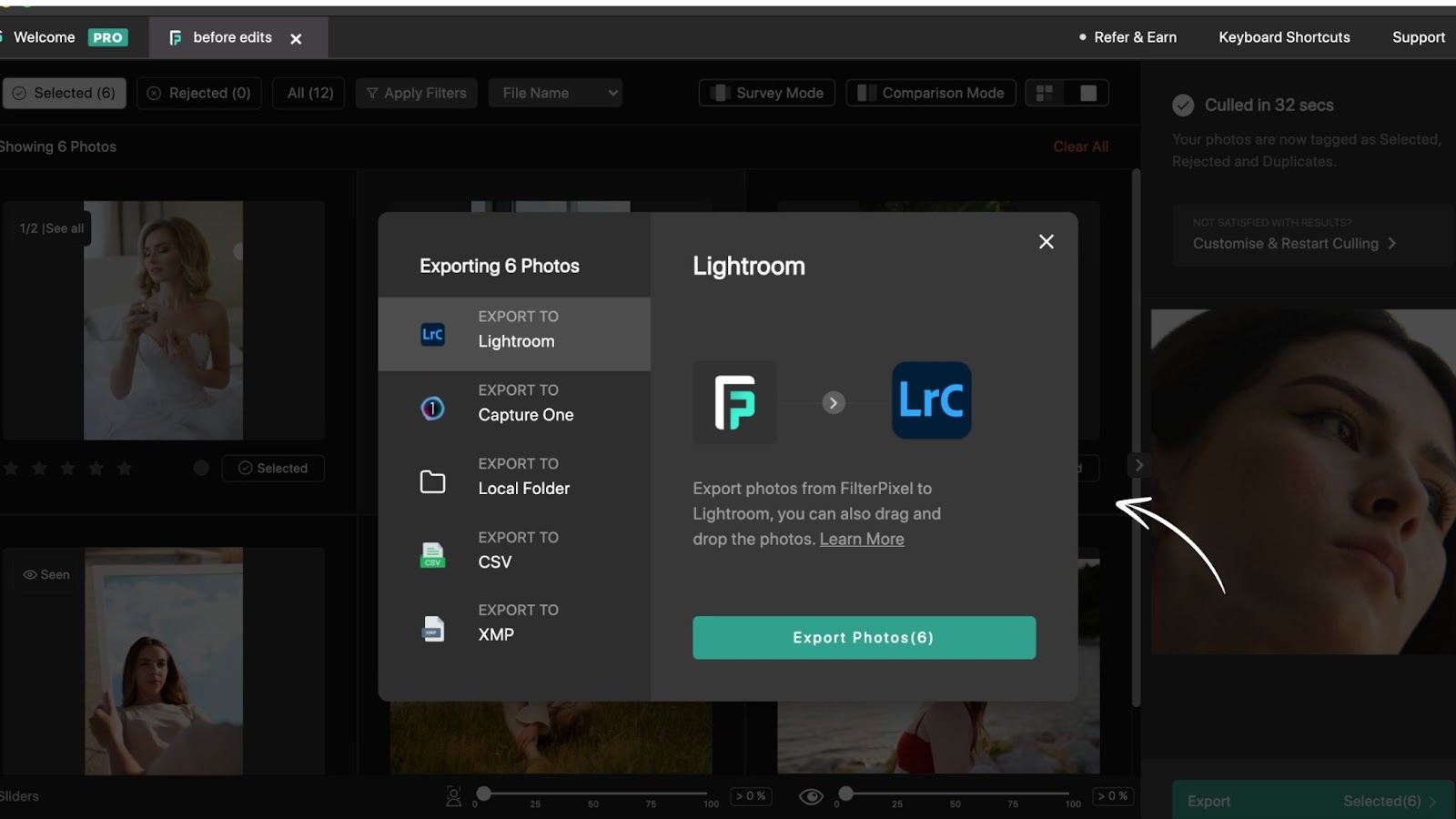
Task: Click the CSV file icon
Action: pyautogui.click(x=432, y=555)
